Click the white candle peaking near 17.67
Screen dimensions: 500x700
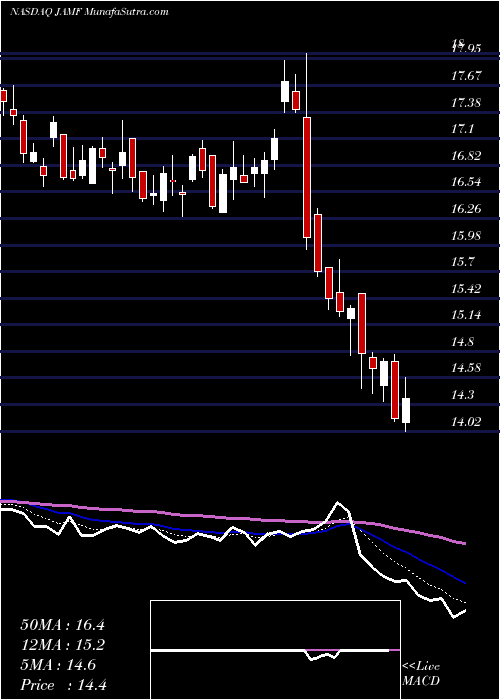pyautogui.click(x=284, y=91)
